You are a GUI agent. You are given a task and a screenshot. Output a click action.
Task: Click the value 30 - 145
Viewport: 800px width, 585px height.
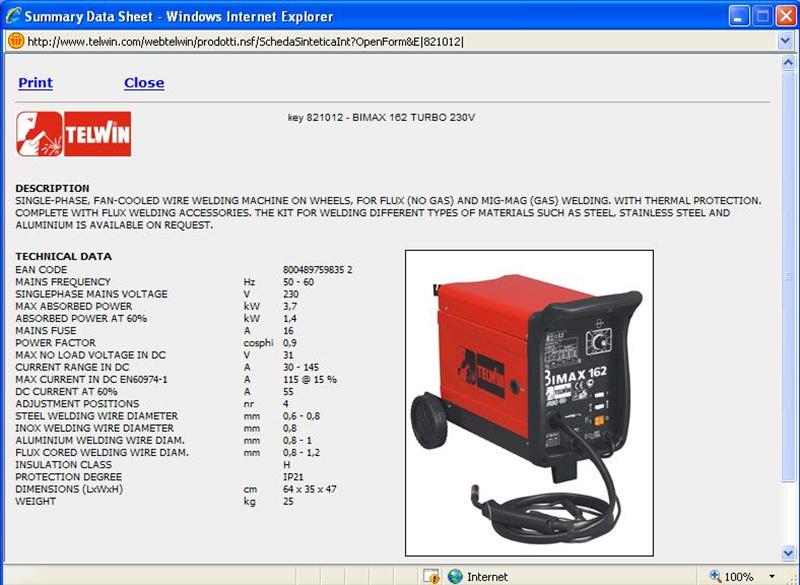click(301, 368)
